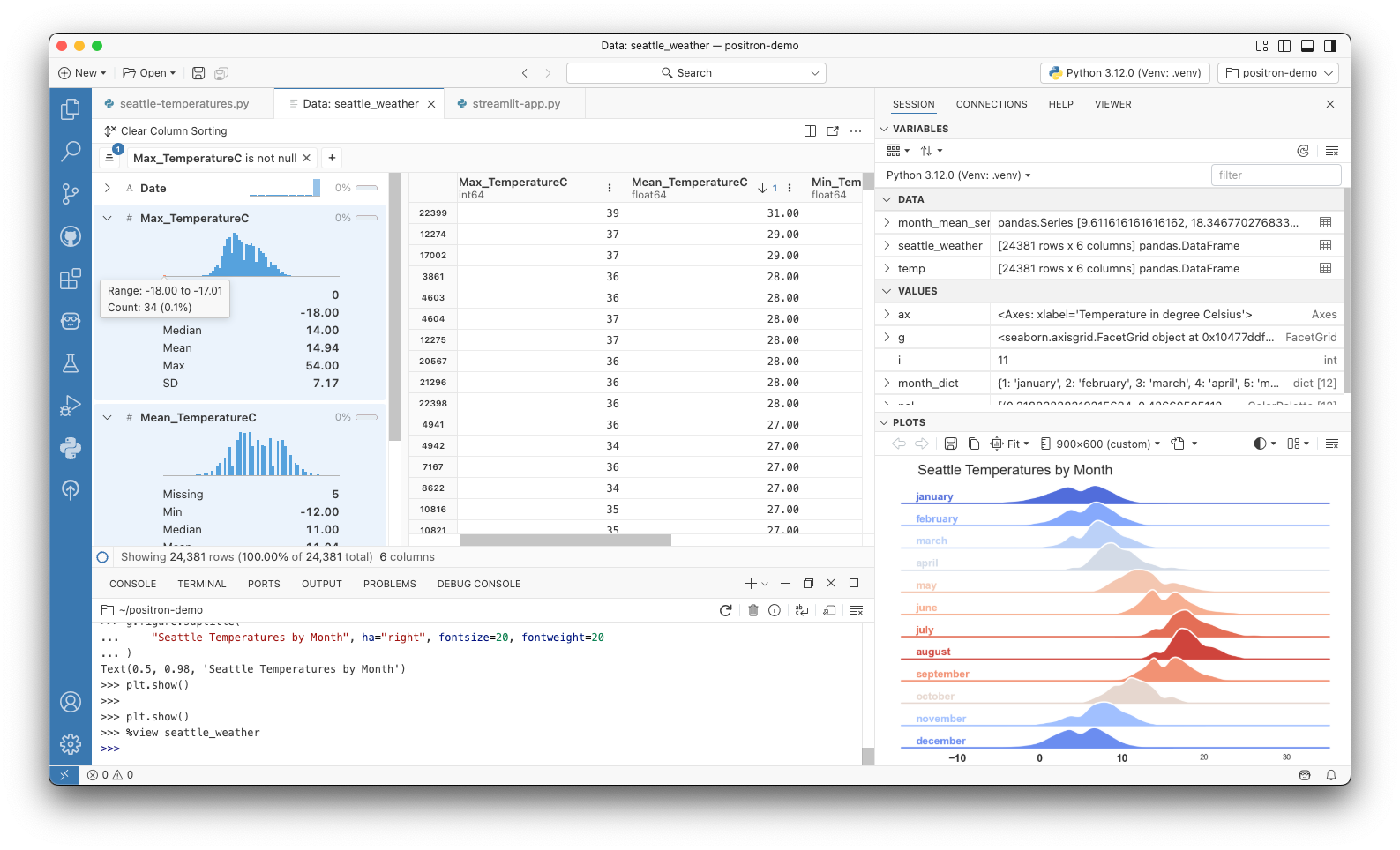This screenshot has height=850, width=1400.
Task: Open data explorer in new window icon
Action: pyautogui.click(x=833, y=131)
